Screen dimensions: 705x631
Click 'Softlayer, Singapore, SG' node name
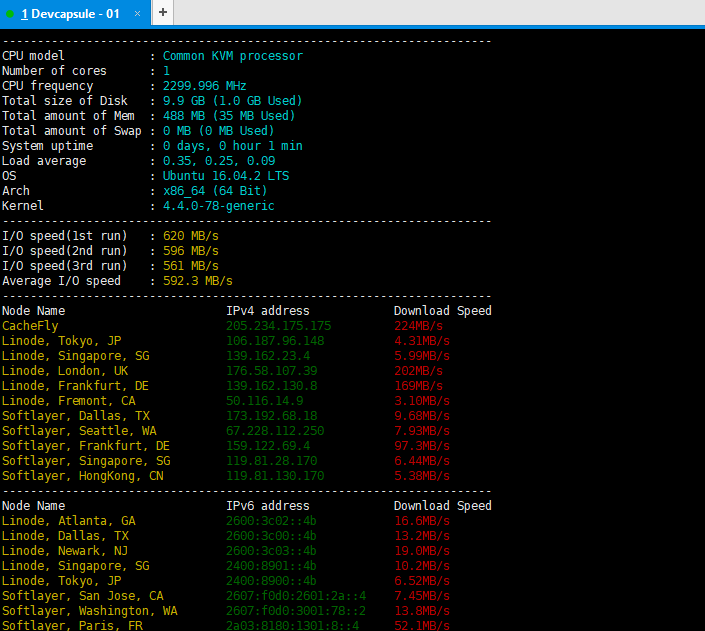tap(86, 461)
